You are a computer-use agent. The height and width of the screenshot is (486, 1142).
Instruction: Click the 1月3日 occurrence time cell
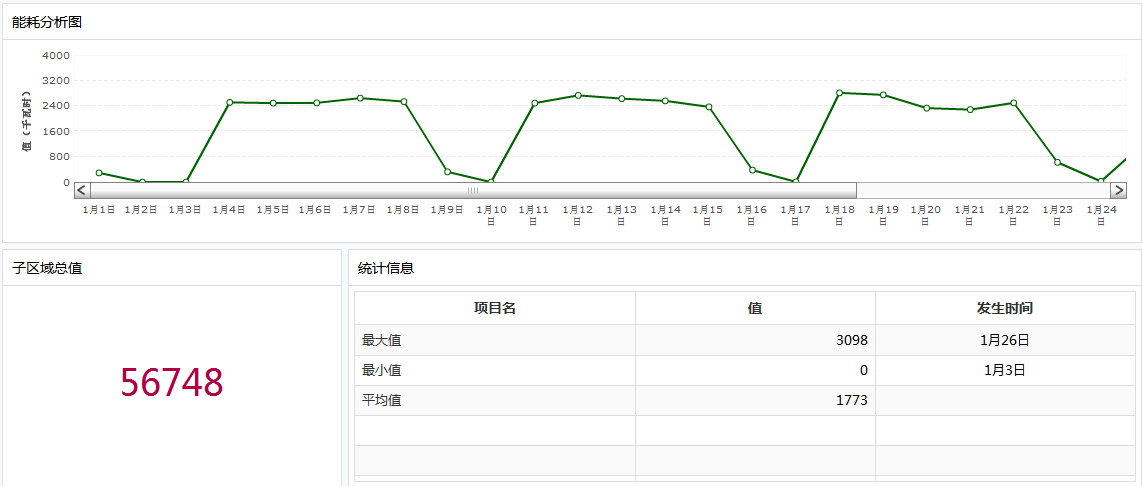tap(1005, 370)
